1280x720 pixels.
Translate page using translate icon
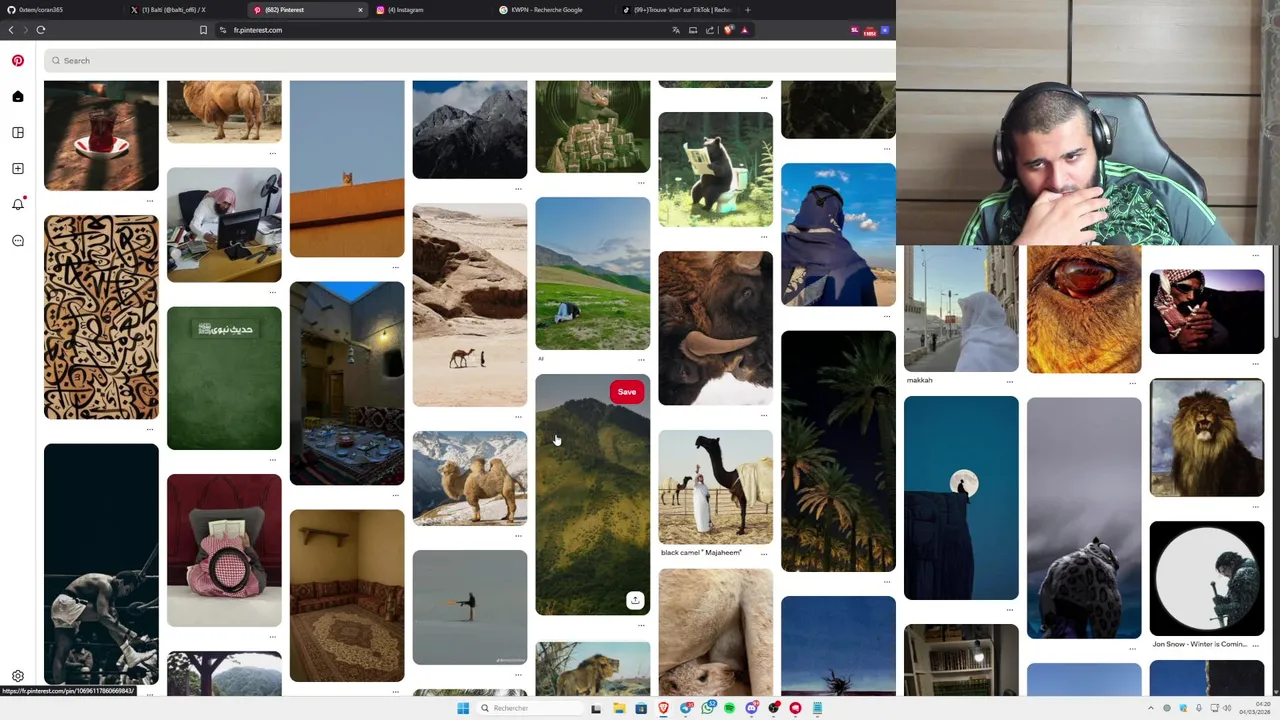click(676, 30)
